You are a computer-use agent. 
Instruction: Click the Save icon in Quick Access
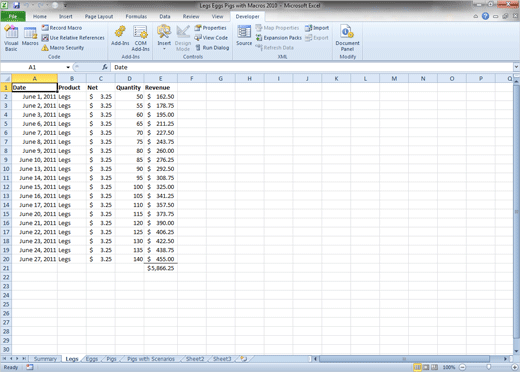pos(16,5)
